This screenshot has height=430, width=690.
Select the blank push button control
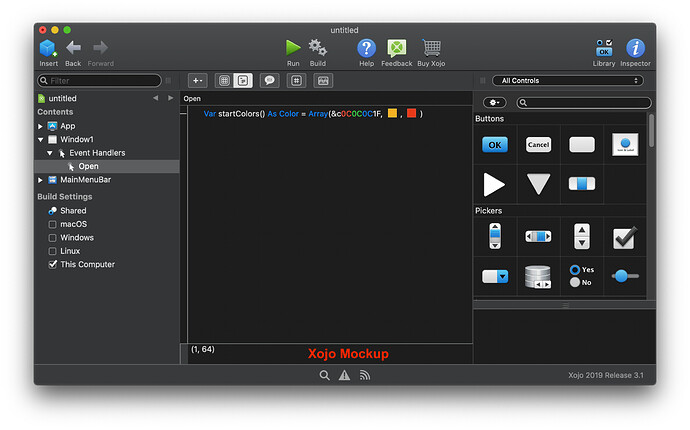click(x=582, y=144)
